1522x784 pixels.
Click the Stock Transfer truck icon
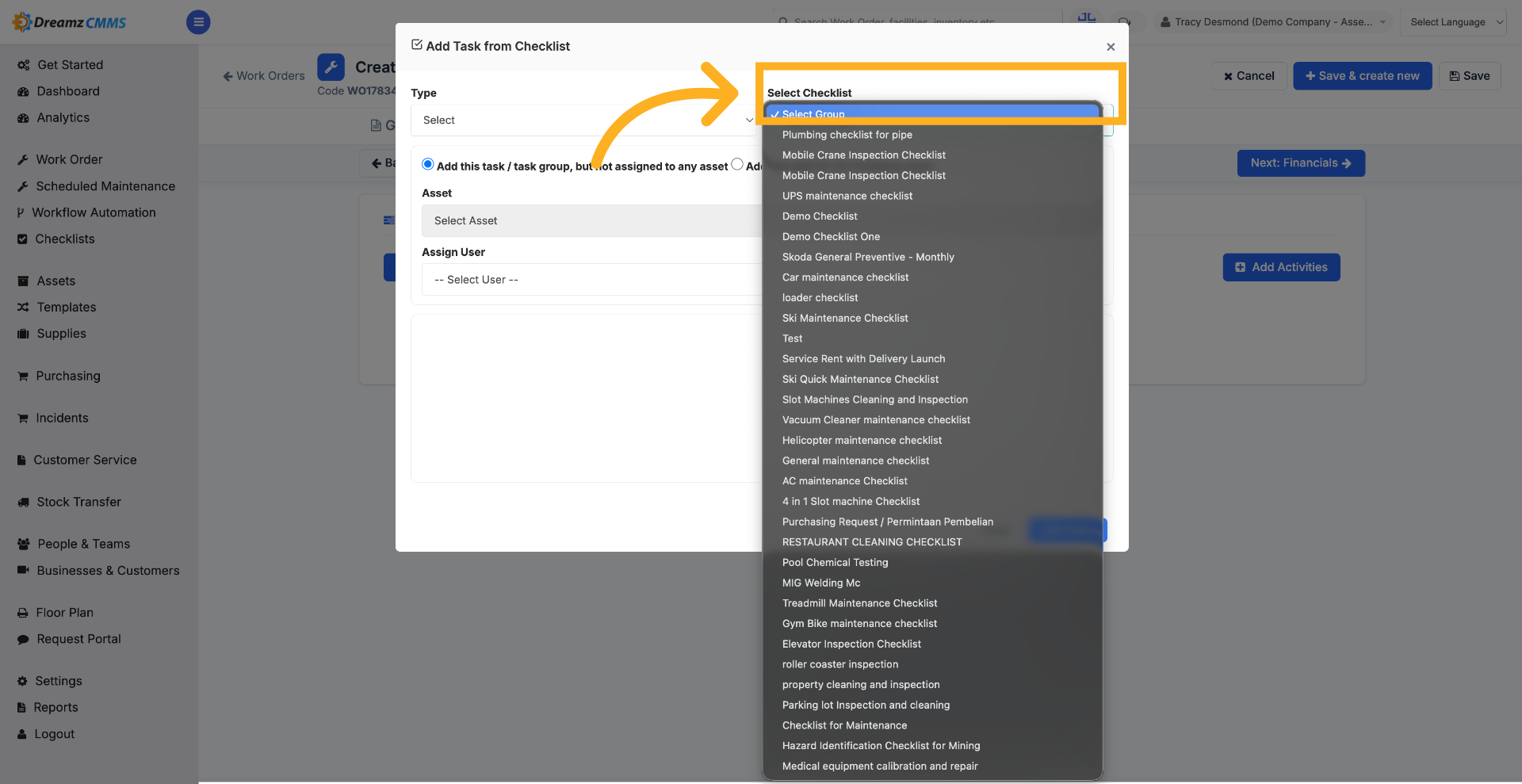click(x=23, y=502)
